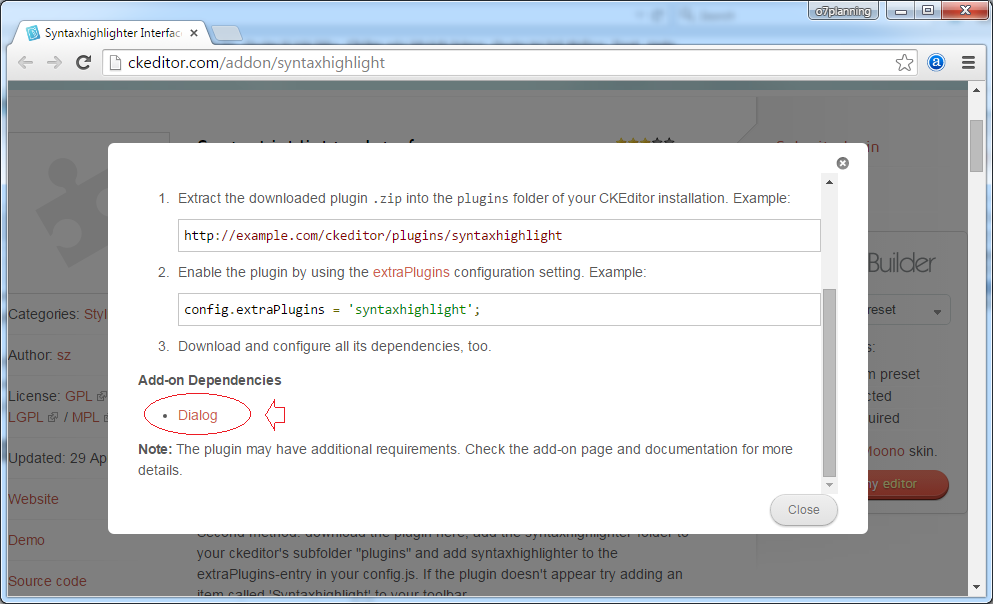Click the o7planning user profile button
993x604 pixels.
tap(843, 11)
